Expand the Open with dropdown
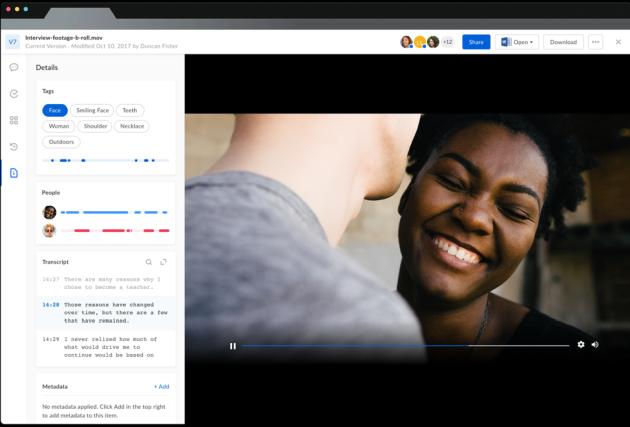Image resolution: width=630 pixels, height=427 pixels. click(517, 42)
